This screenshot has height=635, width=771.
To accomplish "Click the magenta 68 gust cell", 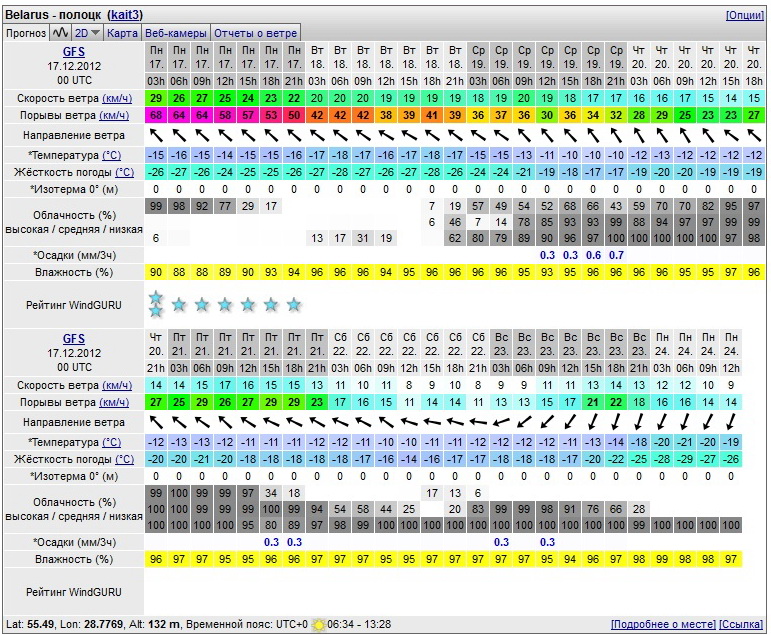I will click(156, 115).
